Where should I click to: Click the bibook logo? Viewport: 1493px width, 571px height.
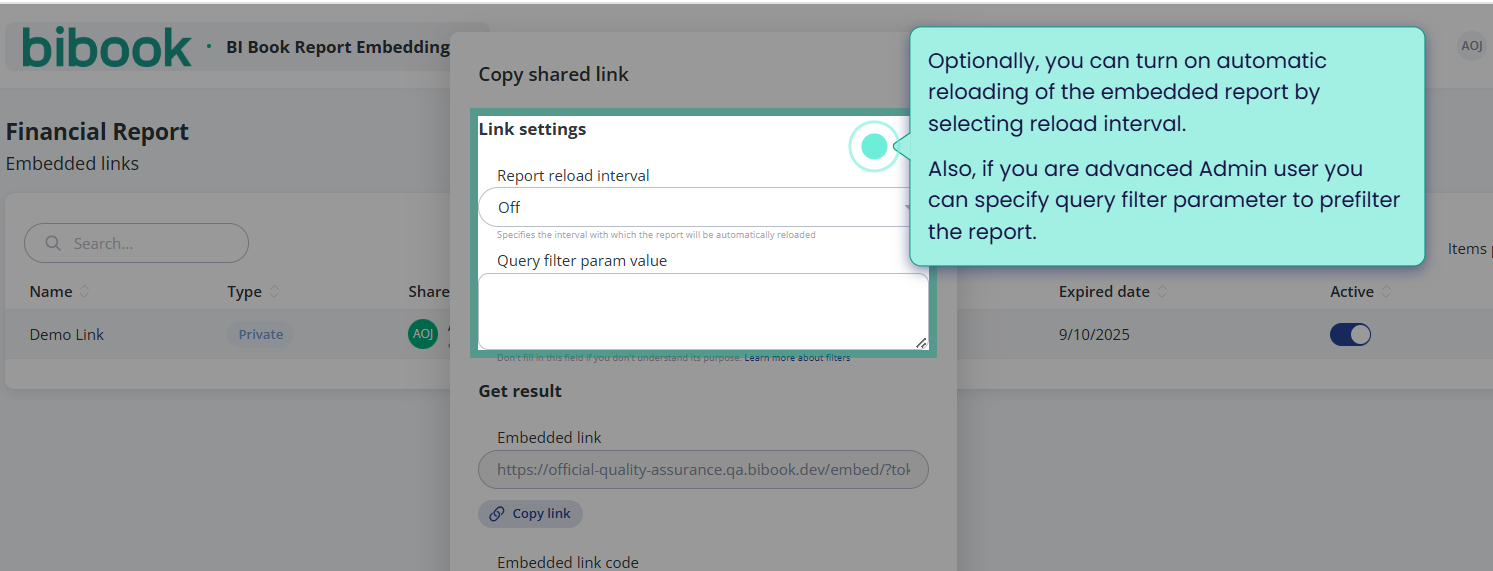tap(107, 47)
